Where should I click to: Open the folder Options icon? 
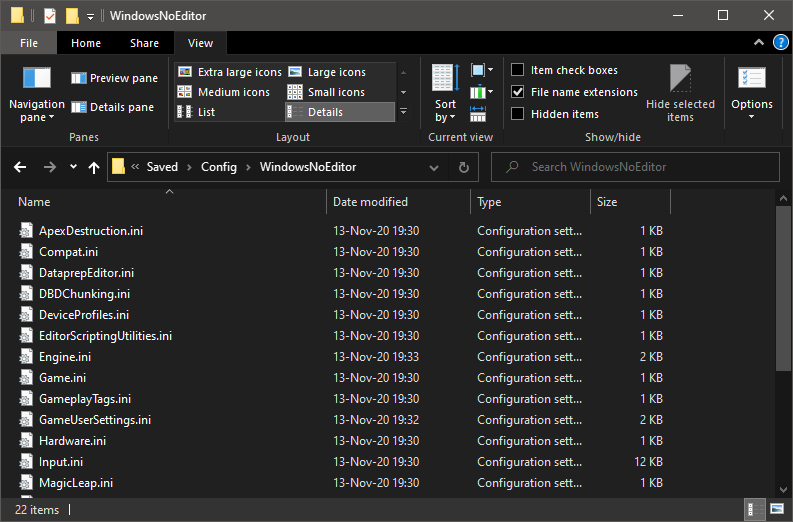point(751,79)
